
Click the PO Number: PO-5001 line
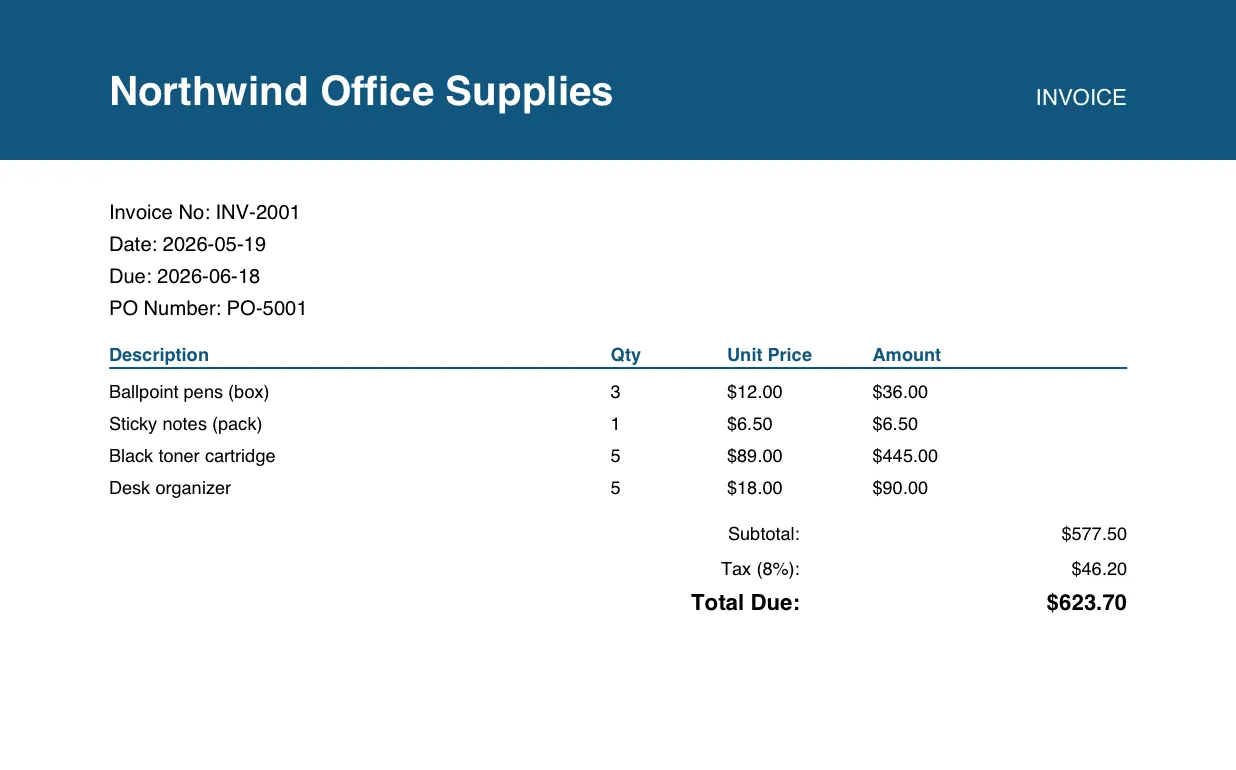[208, 308]
